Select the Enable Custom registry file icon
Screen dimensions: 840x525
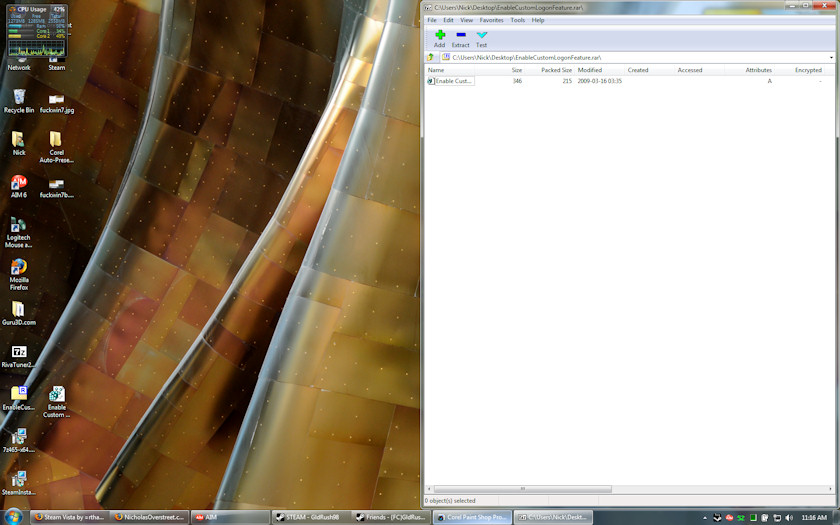click(x=56, y=402)
